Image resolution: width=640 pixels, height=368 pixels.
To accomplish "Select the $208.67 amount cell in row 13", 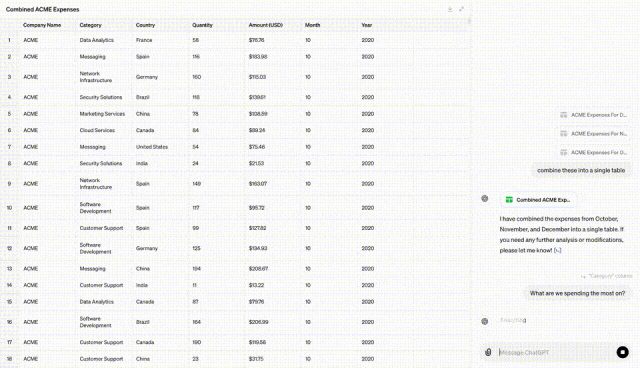I will click(x=258, y=268).
